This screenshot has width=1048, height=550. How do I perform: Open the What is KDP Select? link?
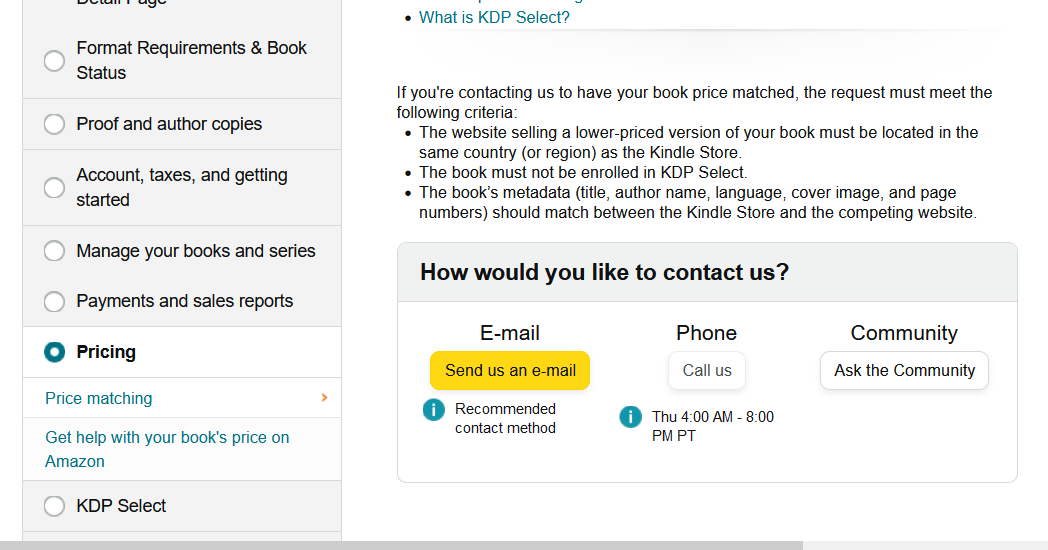(x=494, y=17)
